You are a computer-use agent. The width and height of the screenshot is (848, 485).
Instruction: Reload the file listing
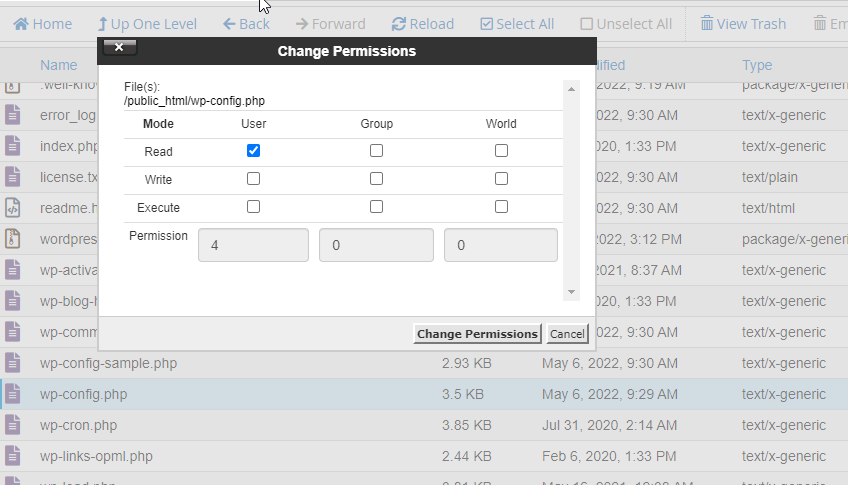[x=422, y=24]
